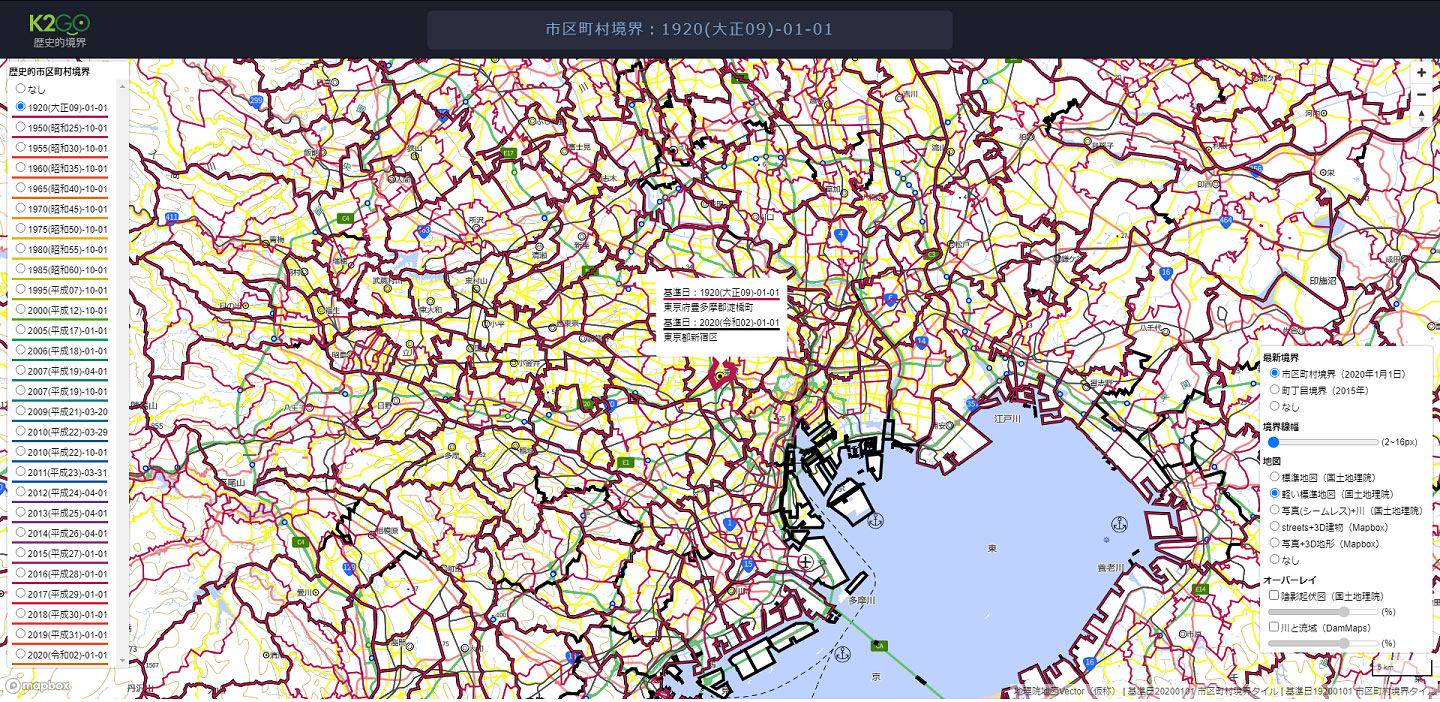Click the 江戸川 map label
The height and width of the screenshot is (702, 1440).
coord(1005,419)
